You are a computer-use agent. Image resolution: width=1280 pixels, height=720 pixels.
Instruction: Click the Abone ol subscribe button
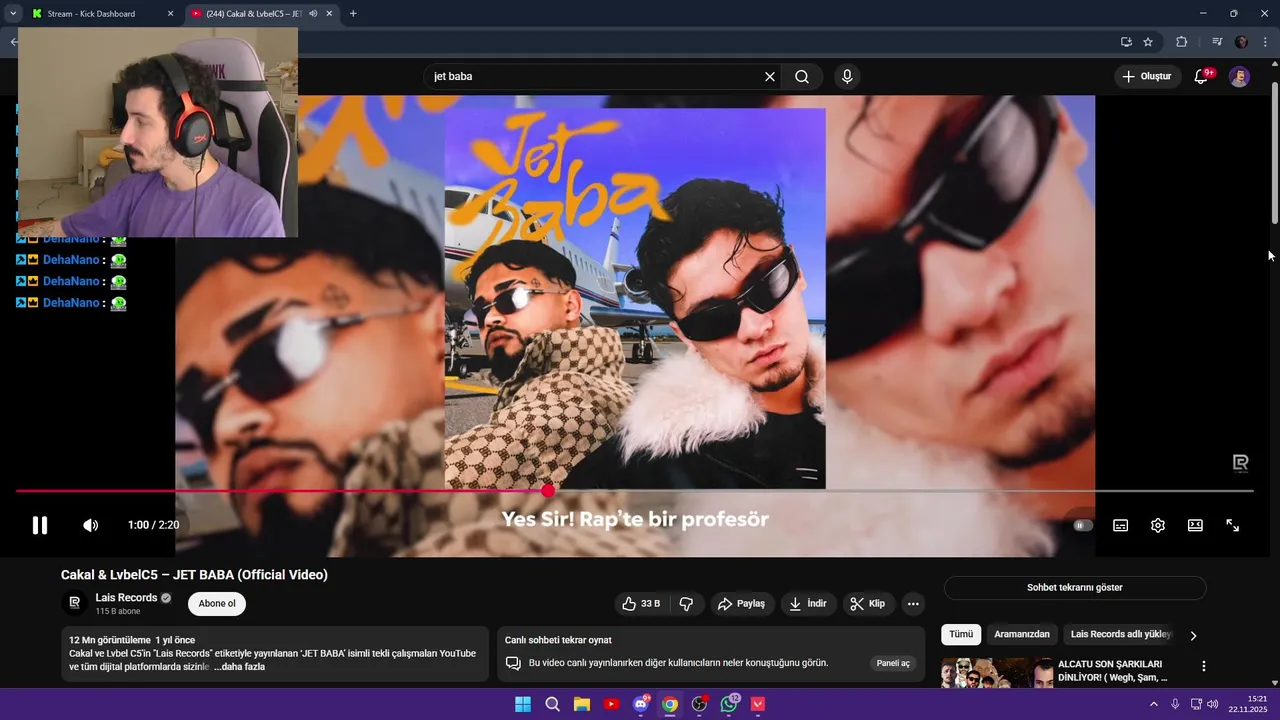[x=217, y=603]
